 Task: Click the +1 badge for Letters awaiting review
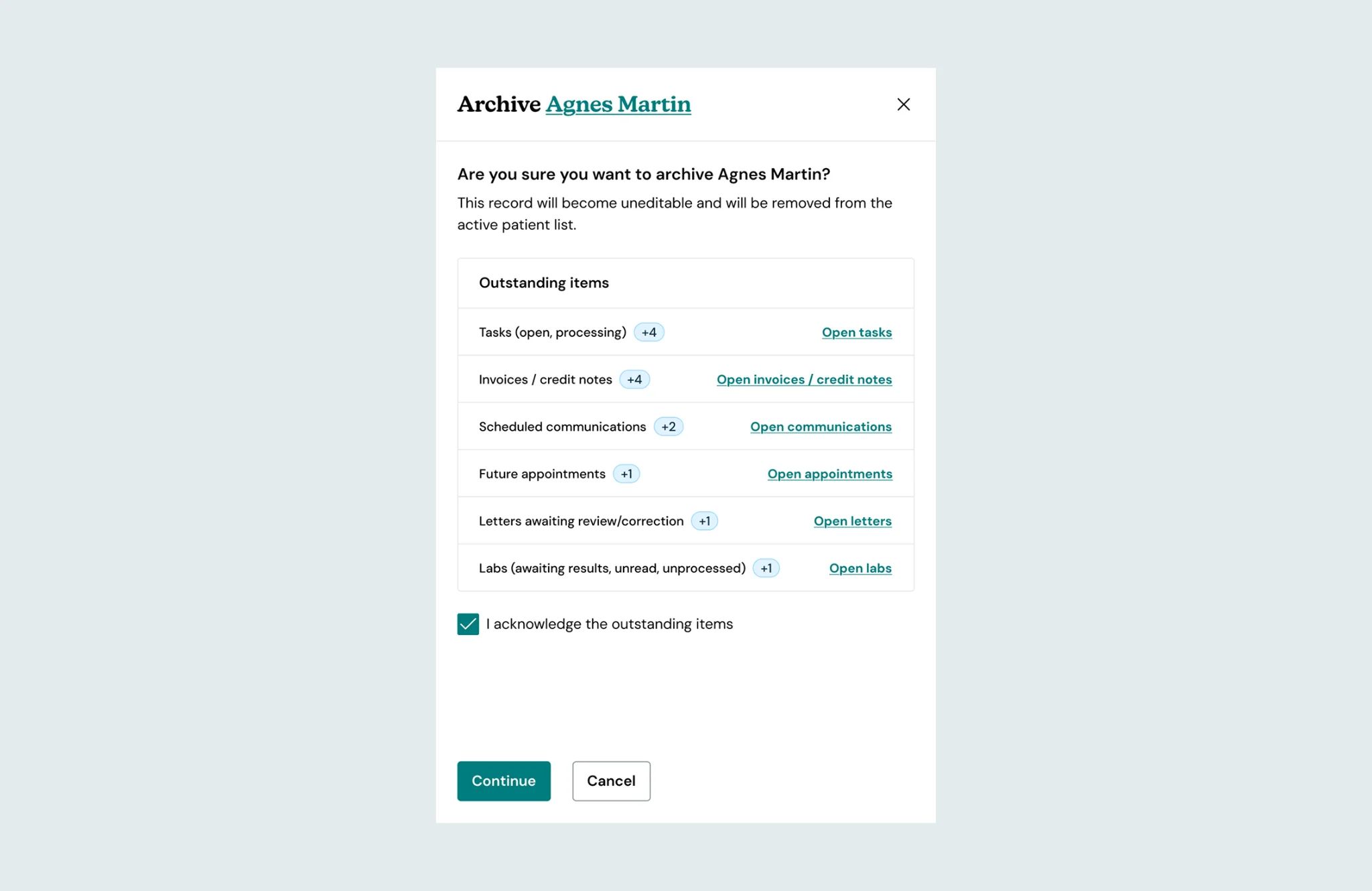[x=703, y=521]
